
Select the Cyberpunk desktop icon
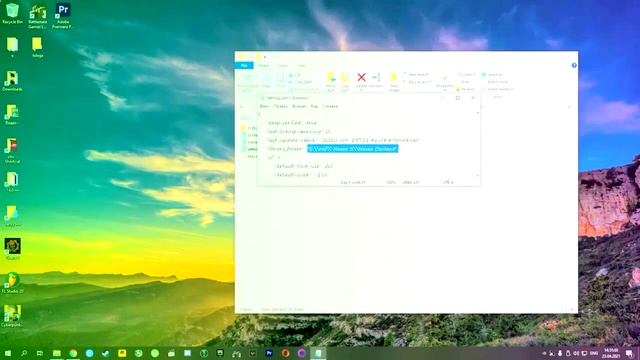click(12, 316)
